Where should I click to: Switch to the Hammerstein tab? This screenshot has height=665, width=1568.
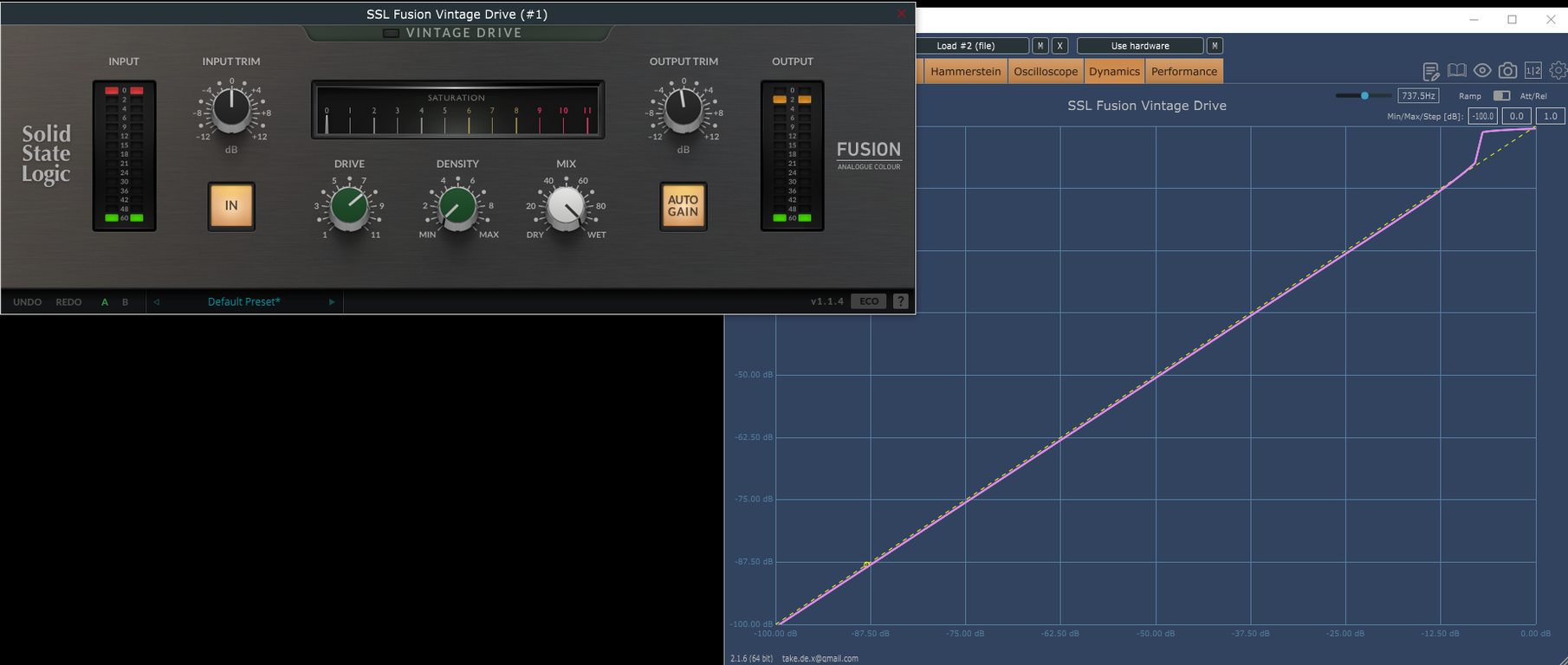pos(966,71)
